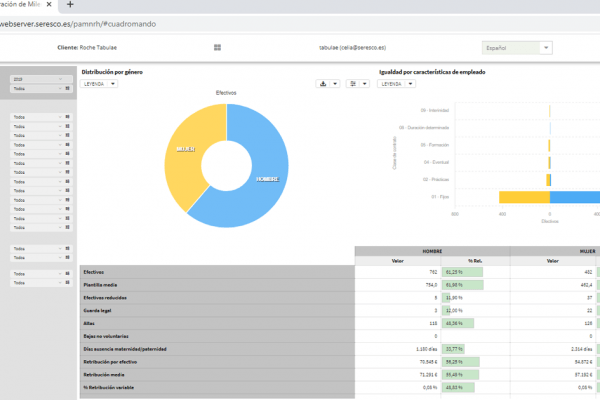The height and width of the screenshot is (400, 600).
Task: Open the chart settings sliders icon
Action: tap(352, 84)
